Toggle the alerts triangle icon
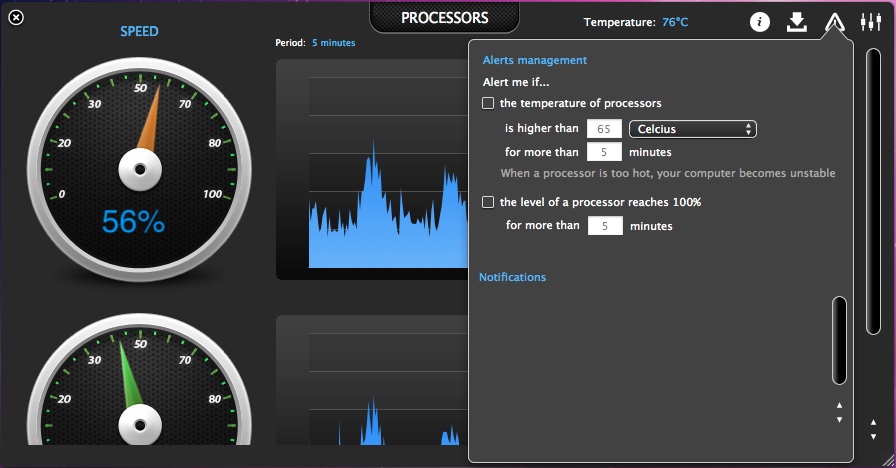The height and width of the screenshot is (468, 896). click(x=835, y=22)
